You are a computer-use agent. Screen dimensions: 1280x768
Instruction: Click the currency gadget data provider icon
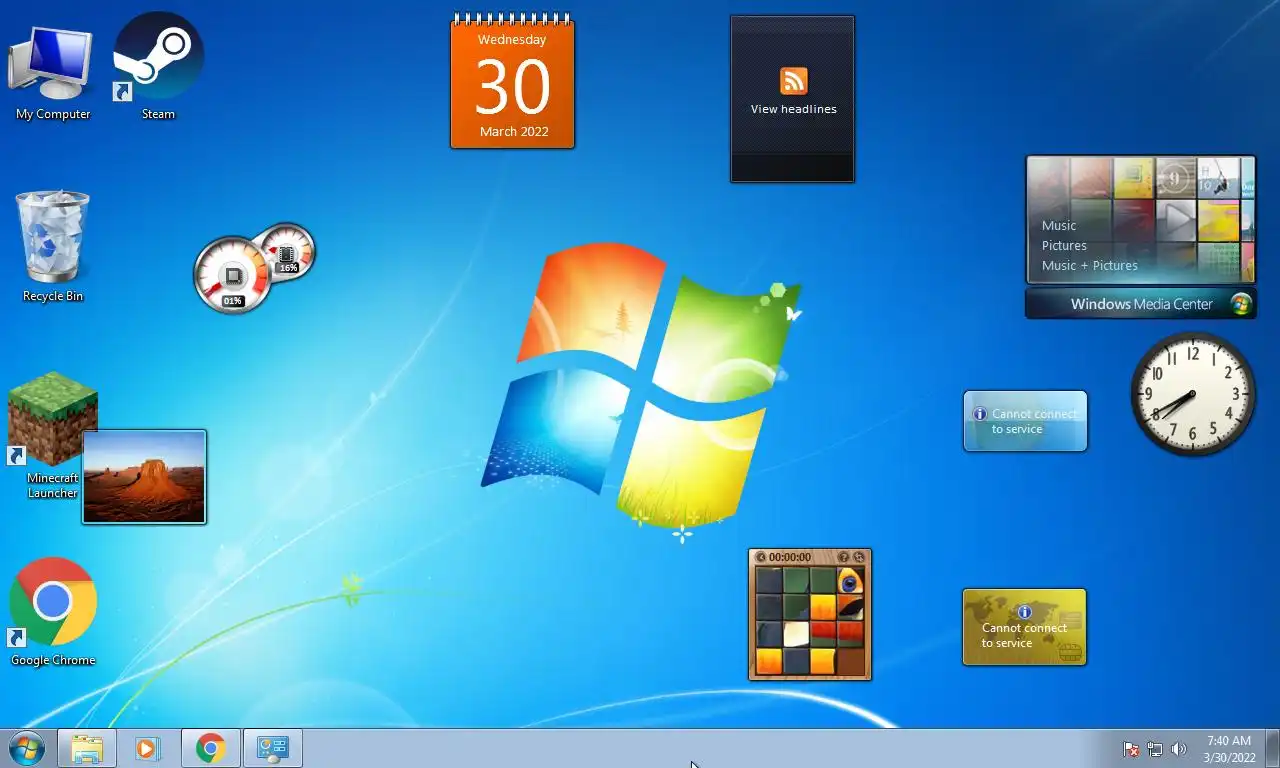click(x=1070, y=652)
